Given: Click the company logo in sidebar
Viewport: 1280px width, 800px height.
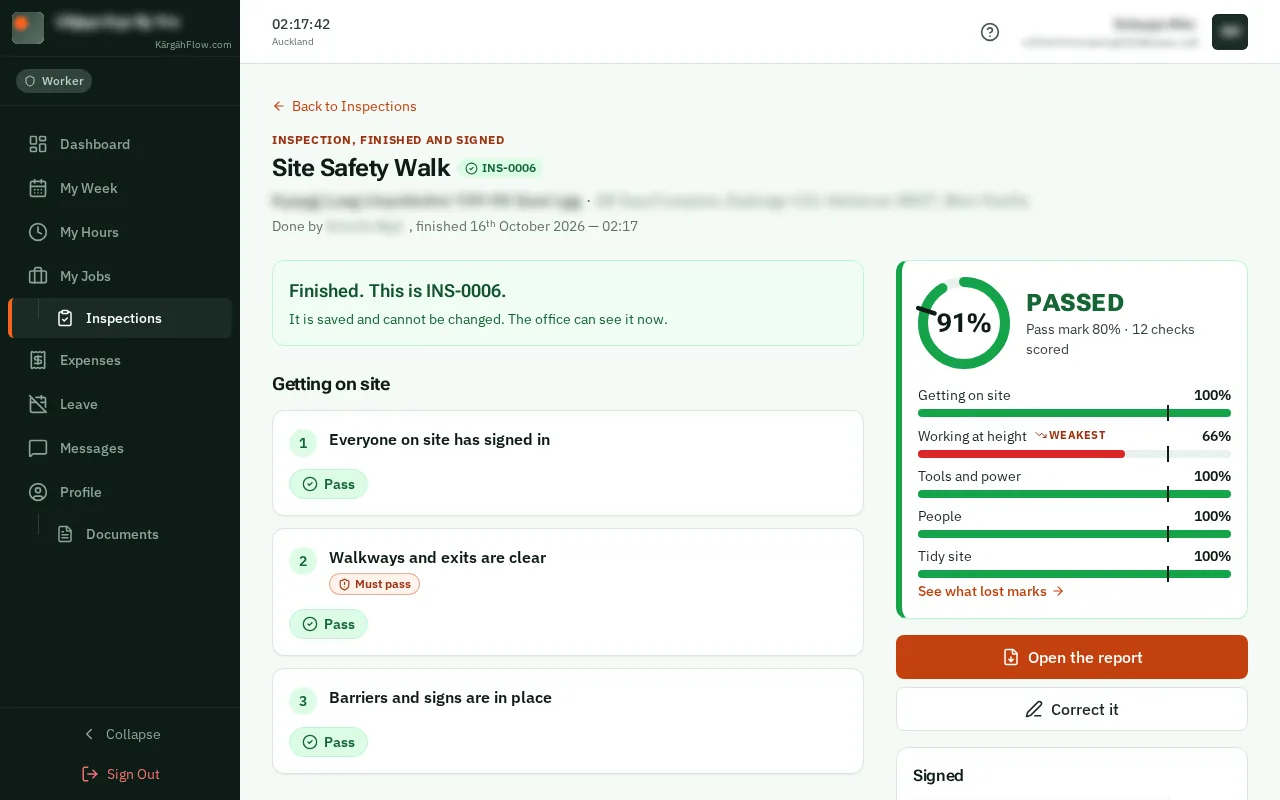Looking at the screenshot, I should coord(28,28).
